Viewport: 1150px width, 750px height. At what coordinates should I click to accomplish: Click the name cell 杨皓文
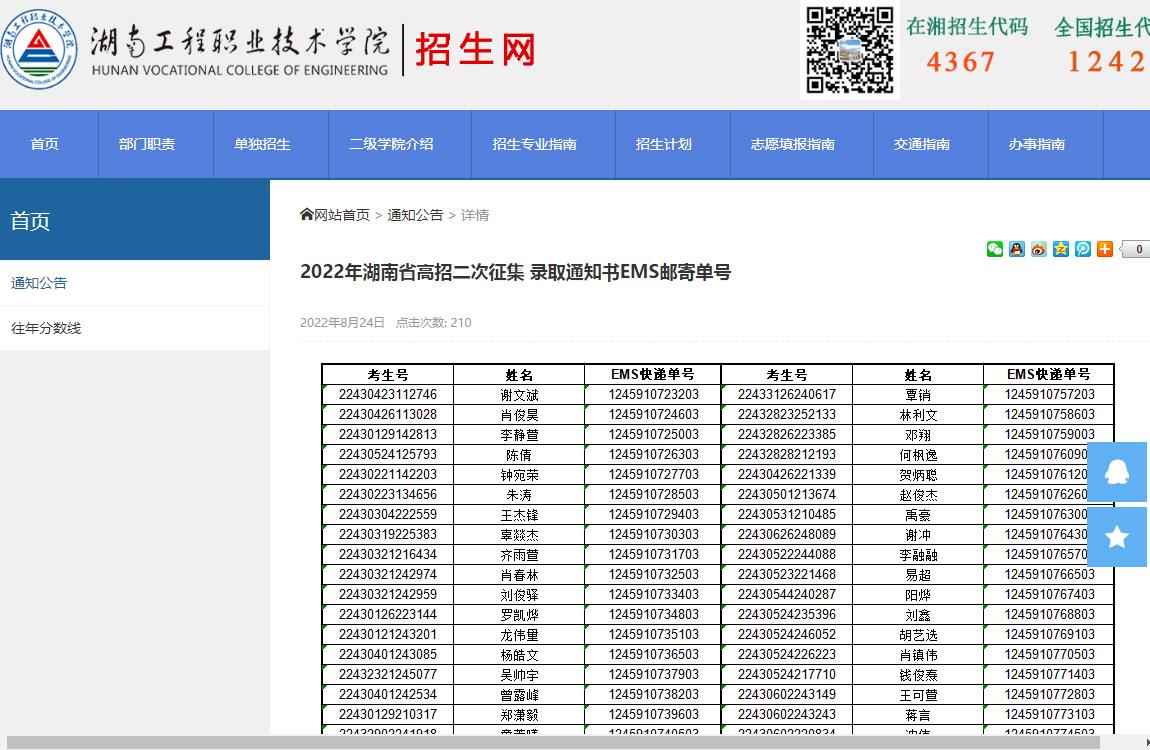(x=519, y=655)
